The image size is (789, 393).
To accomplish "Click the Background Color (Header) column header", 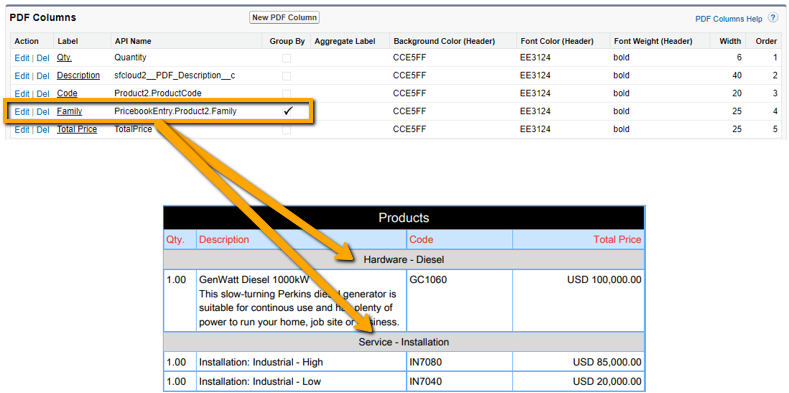I will tap(444, 41).
